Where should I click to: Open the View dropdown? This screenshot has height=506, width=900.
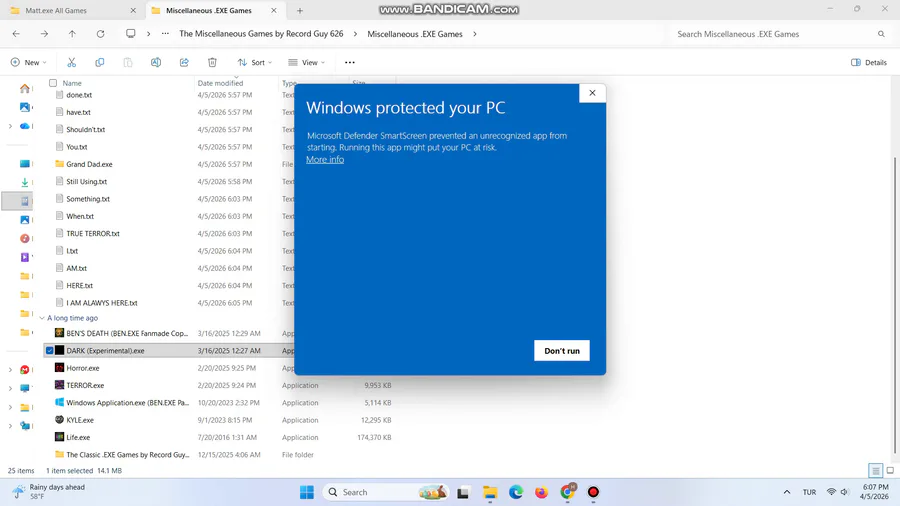click(x=307, y=62)
